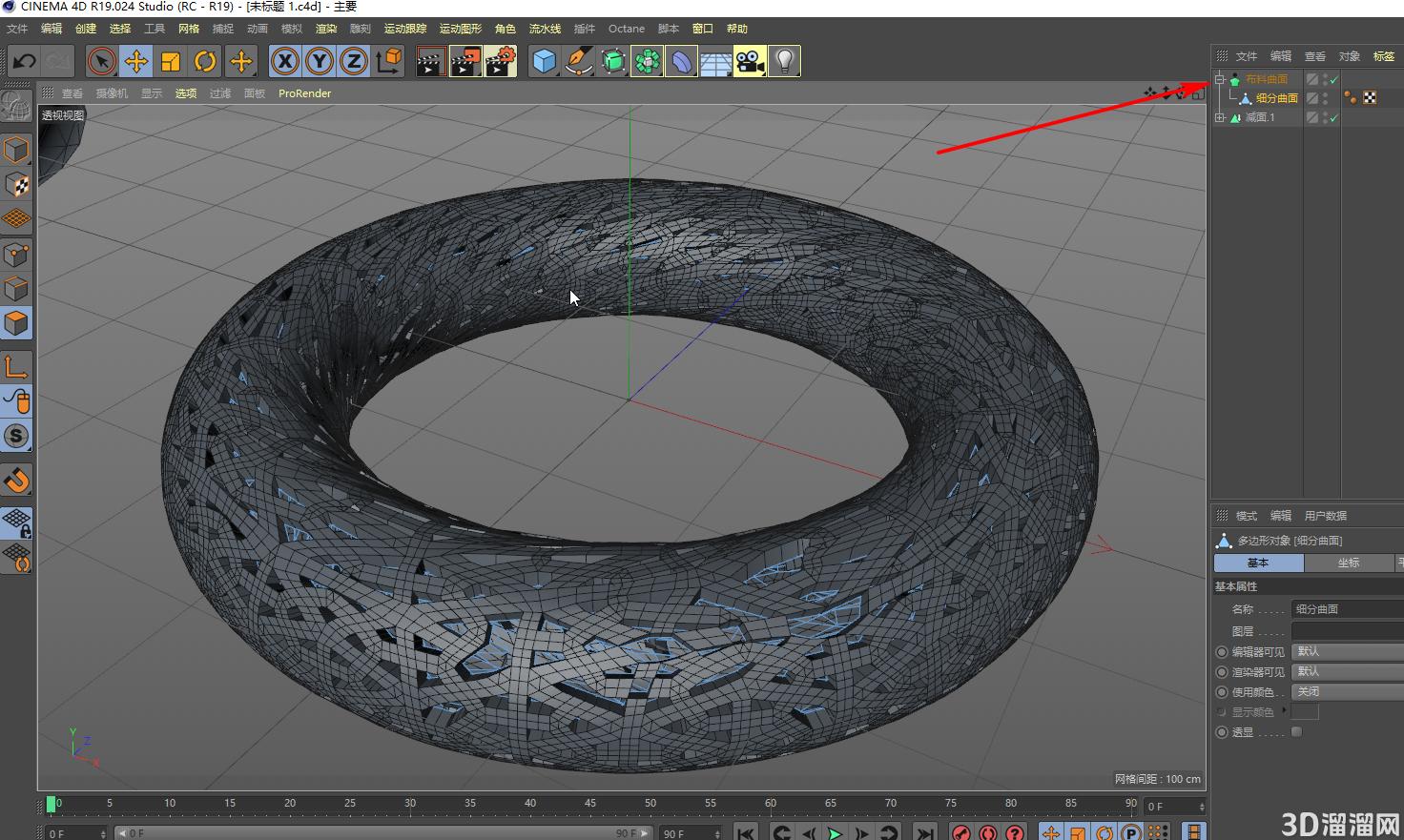Click the 编辑器可见 keyframe radio circle
This screenshot has width=1404, height=840.
coord(1222,652)
